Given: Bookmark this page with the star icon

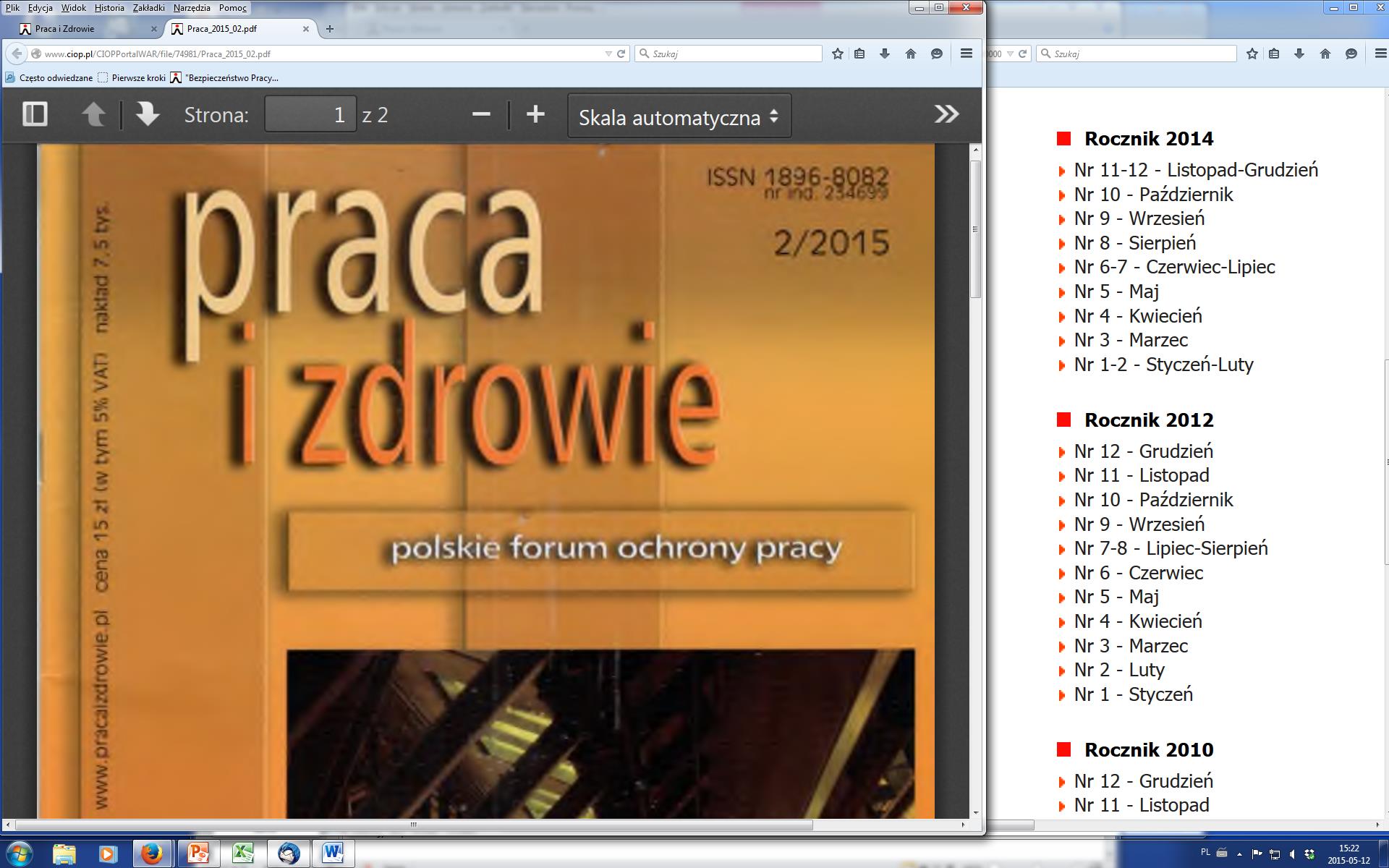Looking at the screenshot, I should click(x=838, y=54).
